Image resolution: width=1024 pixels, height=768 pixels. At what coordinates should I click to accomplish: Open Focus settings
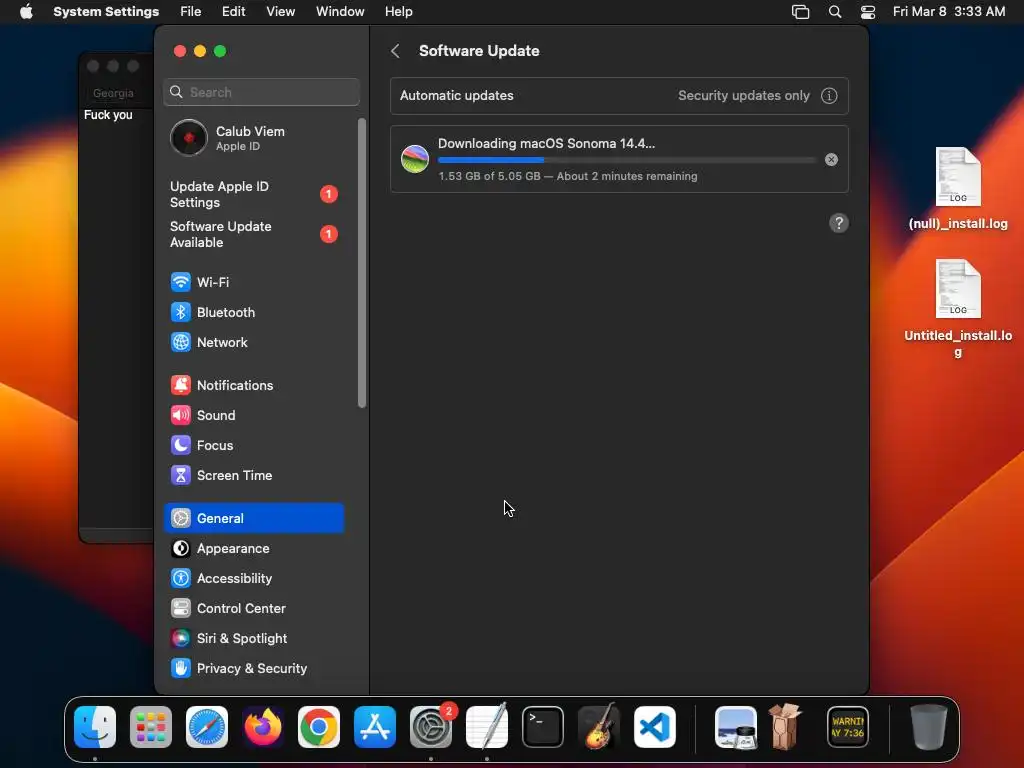click(x=253, y=445)
